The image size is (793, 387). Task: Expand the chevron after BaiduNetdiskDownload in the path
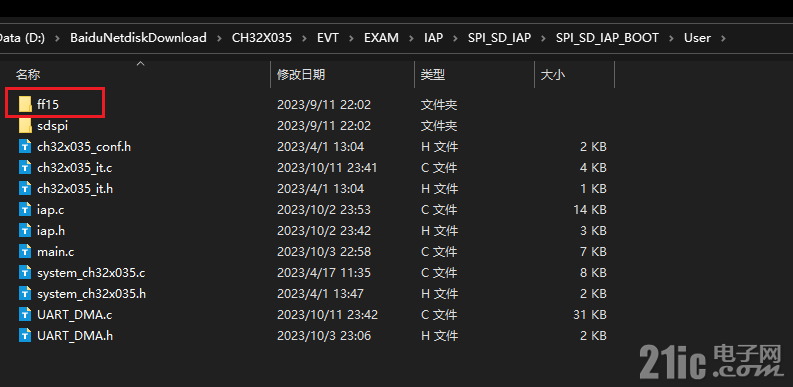(x=219, y=38)
